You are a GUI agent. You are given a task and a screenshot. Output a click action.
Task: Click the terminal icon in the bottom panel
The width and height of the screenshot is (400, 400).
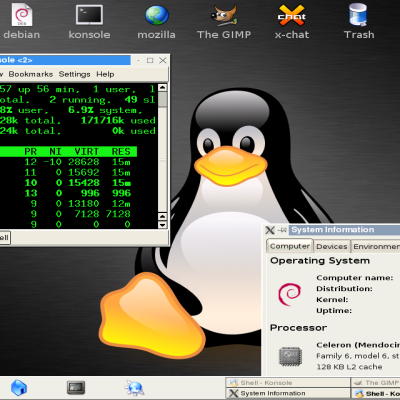(76, 388)
